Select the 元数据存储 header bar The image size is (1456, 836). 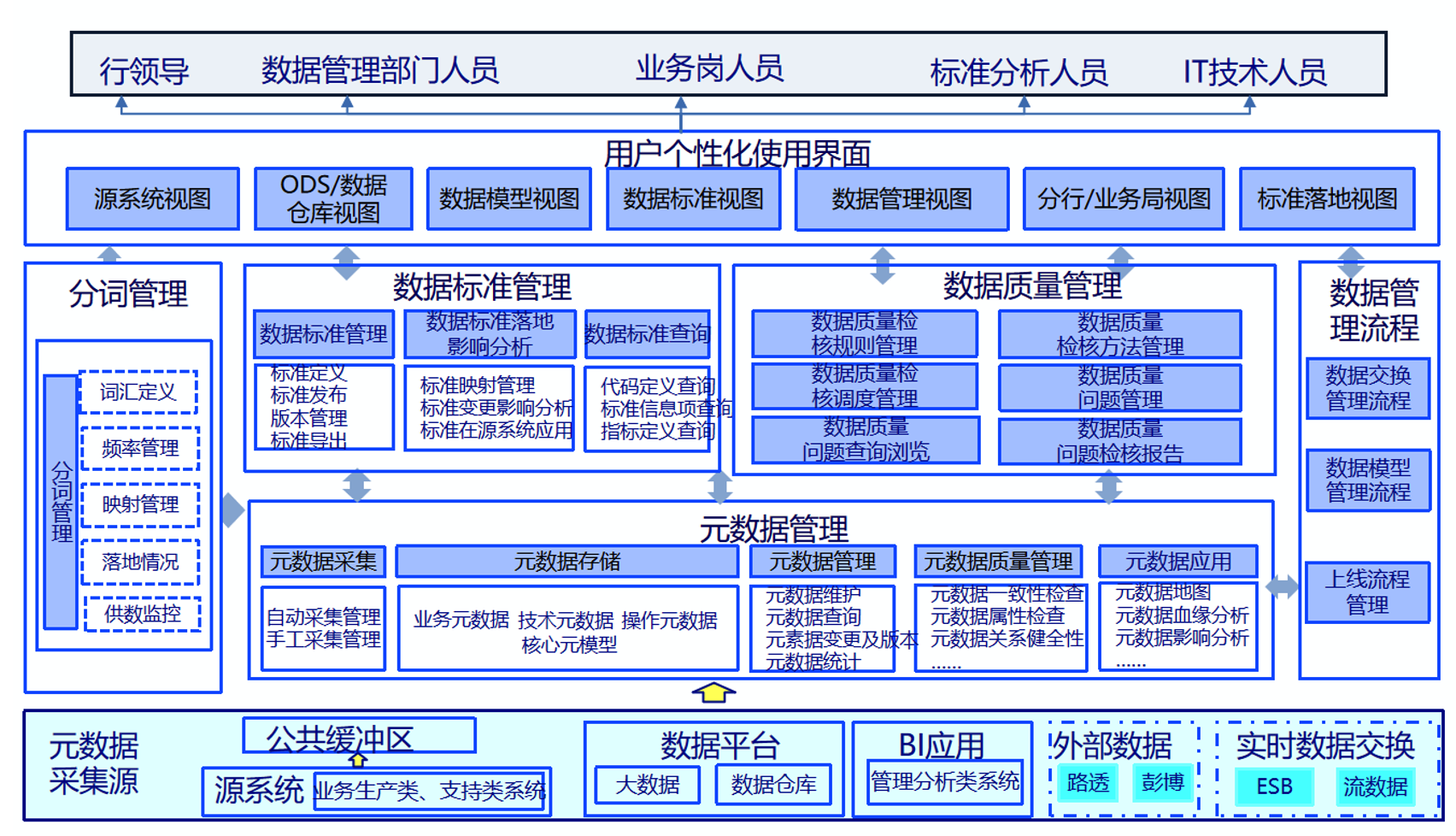(x=567, y=562)
